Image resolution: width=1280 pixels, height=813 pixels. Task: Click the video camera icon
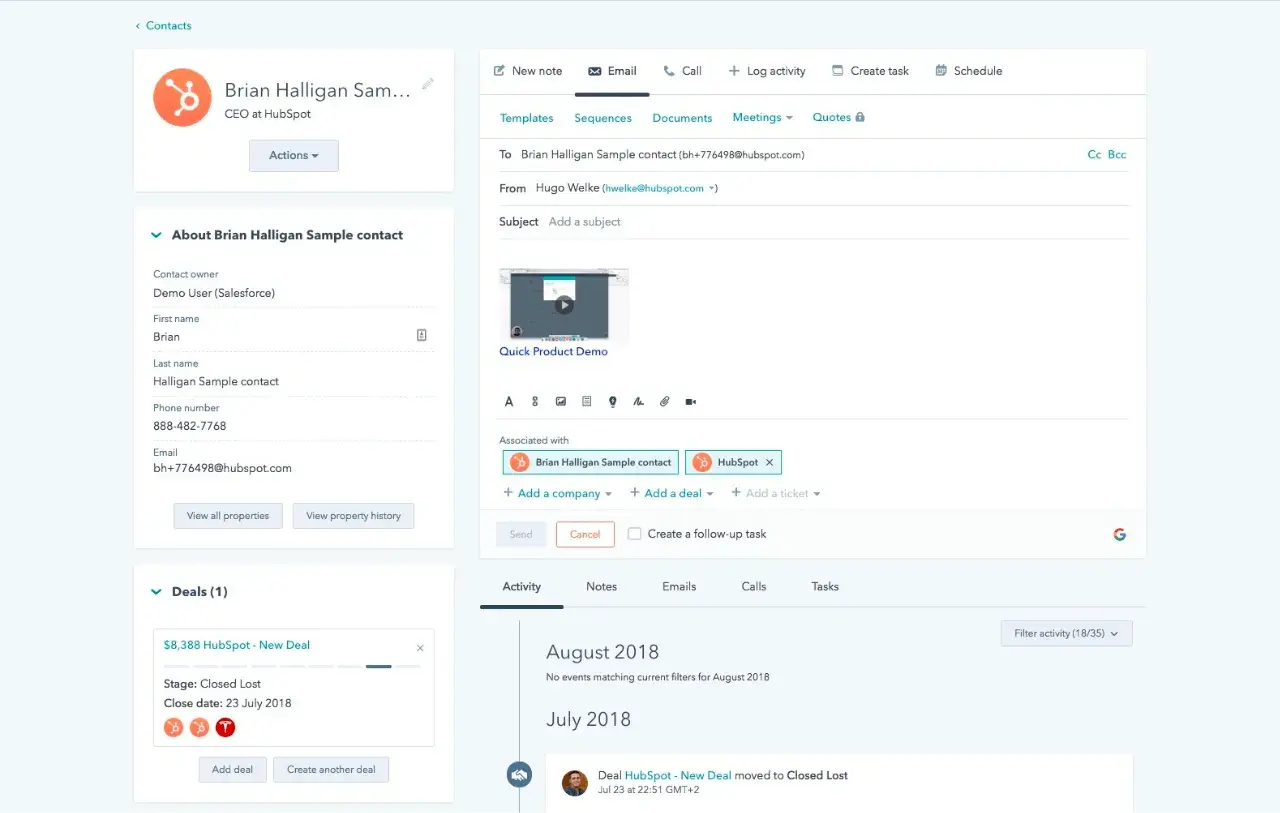(x=690, y=402)
